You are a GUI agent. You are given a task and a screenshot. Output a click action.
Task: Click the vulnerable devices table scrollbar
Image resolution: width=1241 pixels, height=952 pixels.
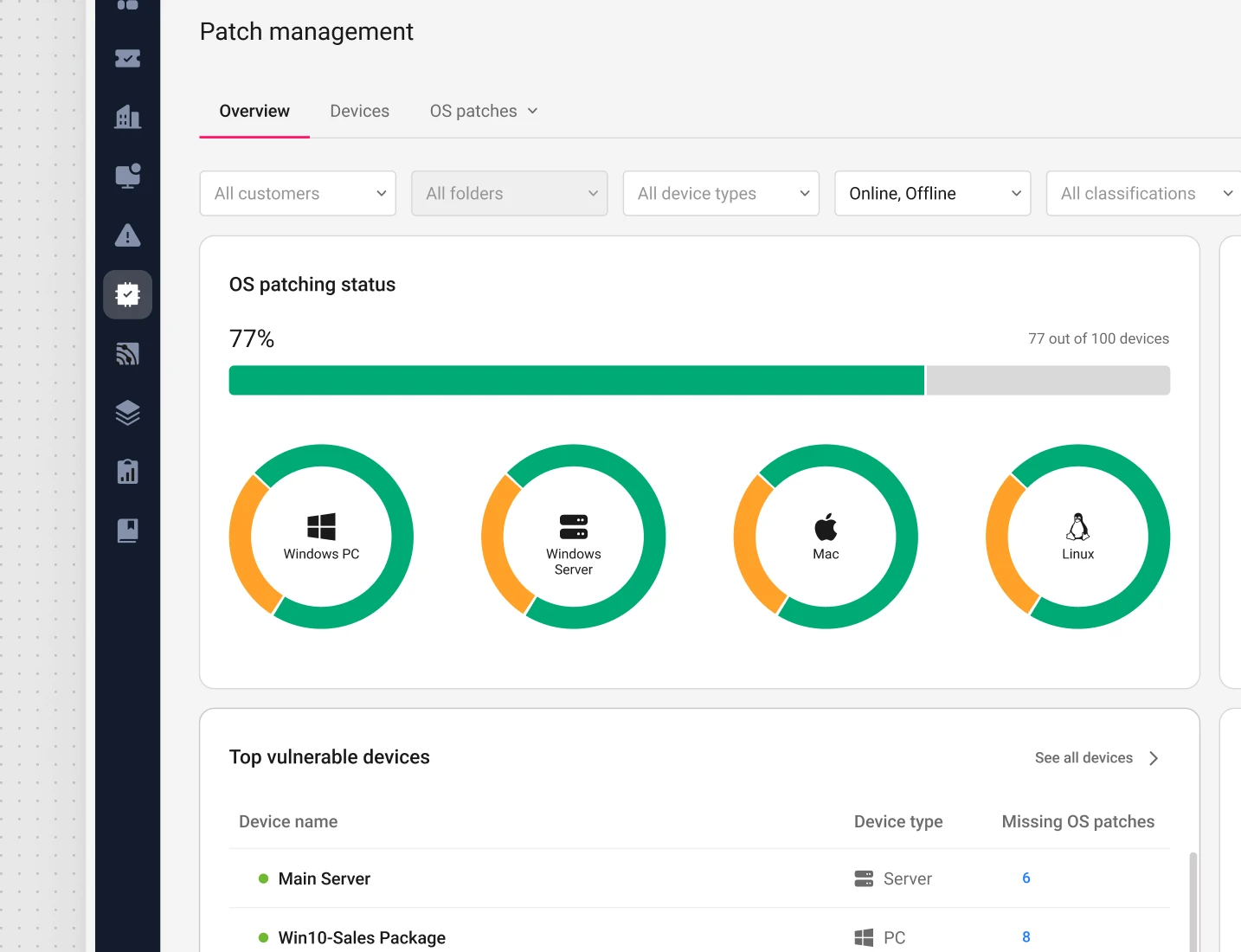[x=1193, y=902]
